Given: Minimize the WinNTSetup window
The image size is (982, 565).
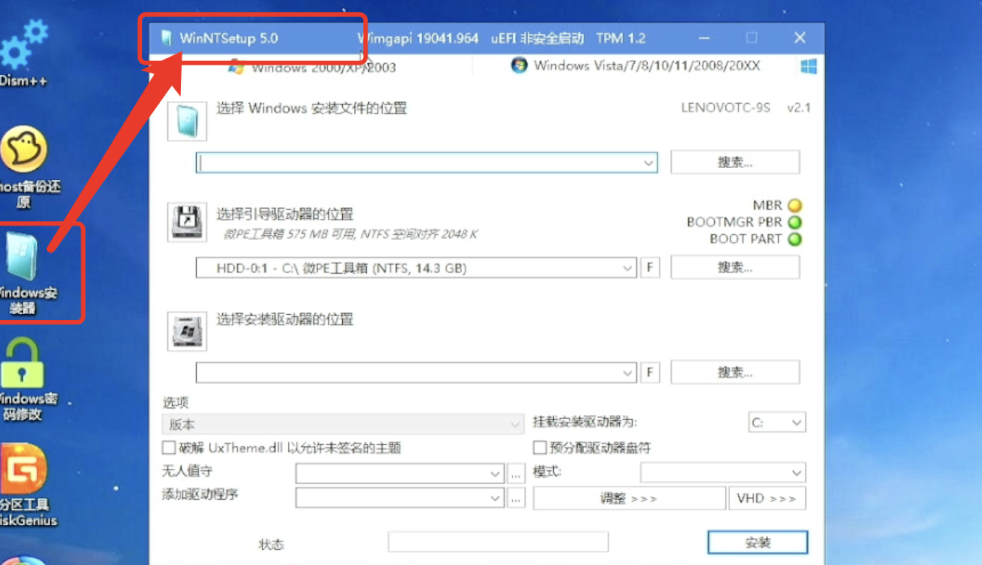Looking at the screenshot, I should 705,38.
